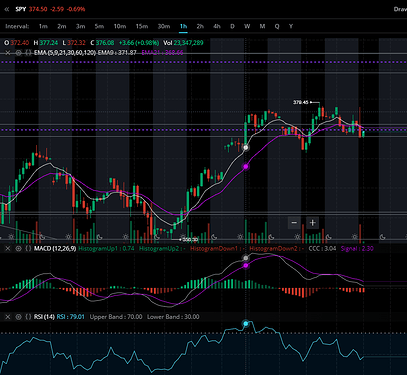Select the 2h interval

click(200, 26)
